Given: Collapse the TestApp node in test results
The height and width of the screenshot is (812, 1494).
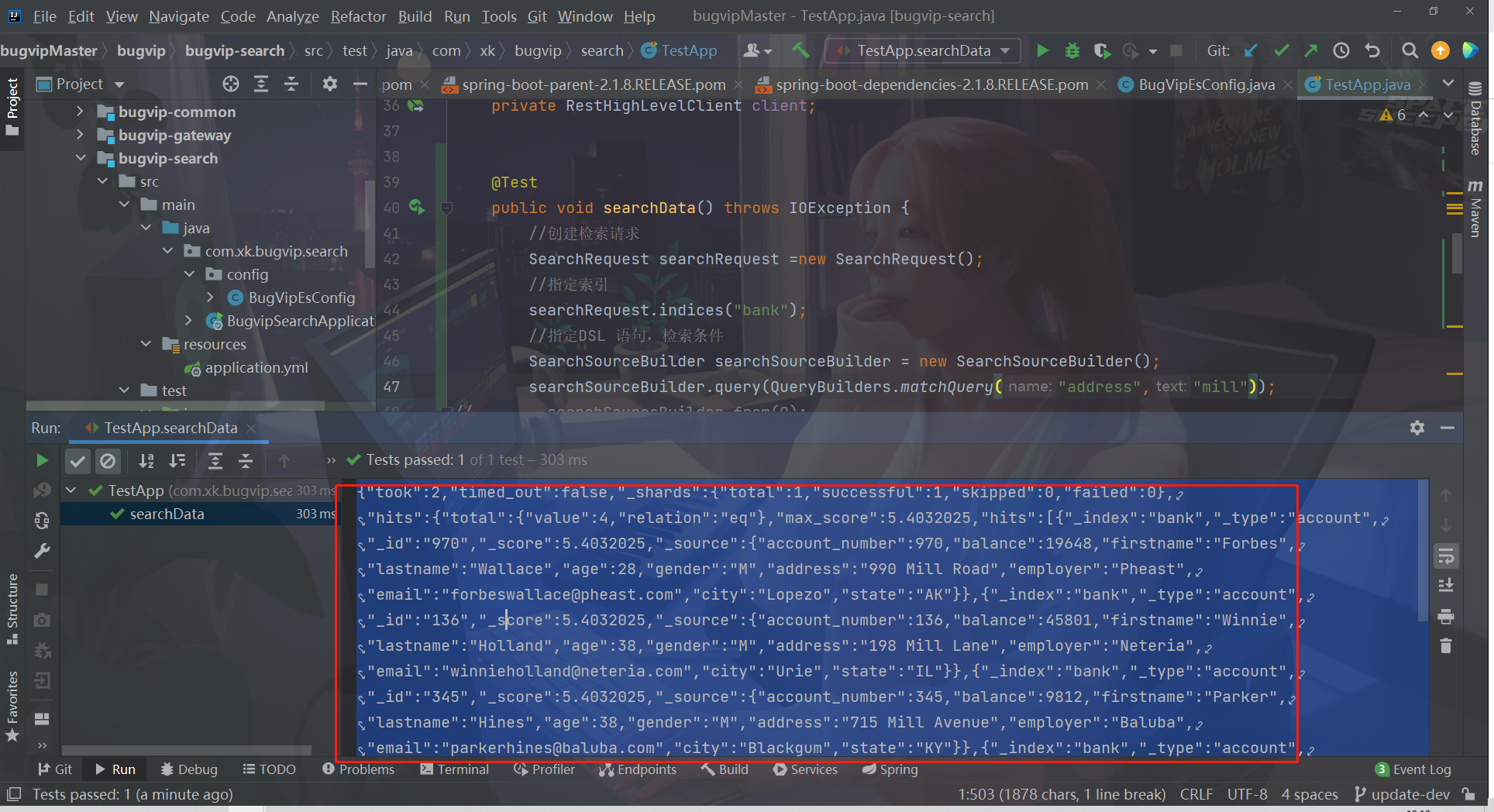Looking at the screenshot, I should [71, 490].
